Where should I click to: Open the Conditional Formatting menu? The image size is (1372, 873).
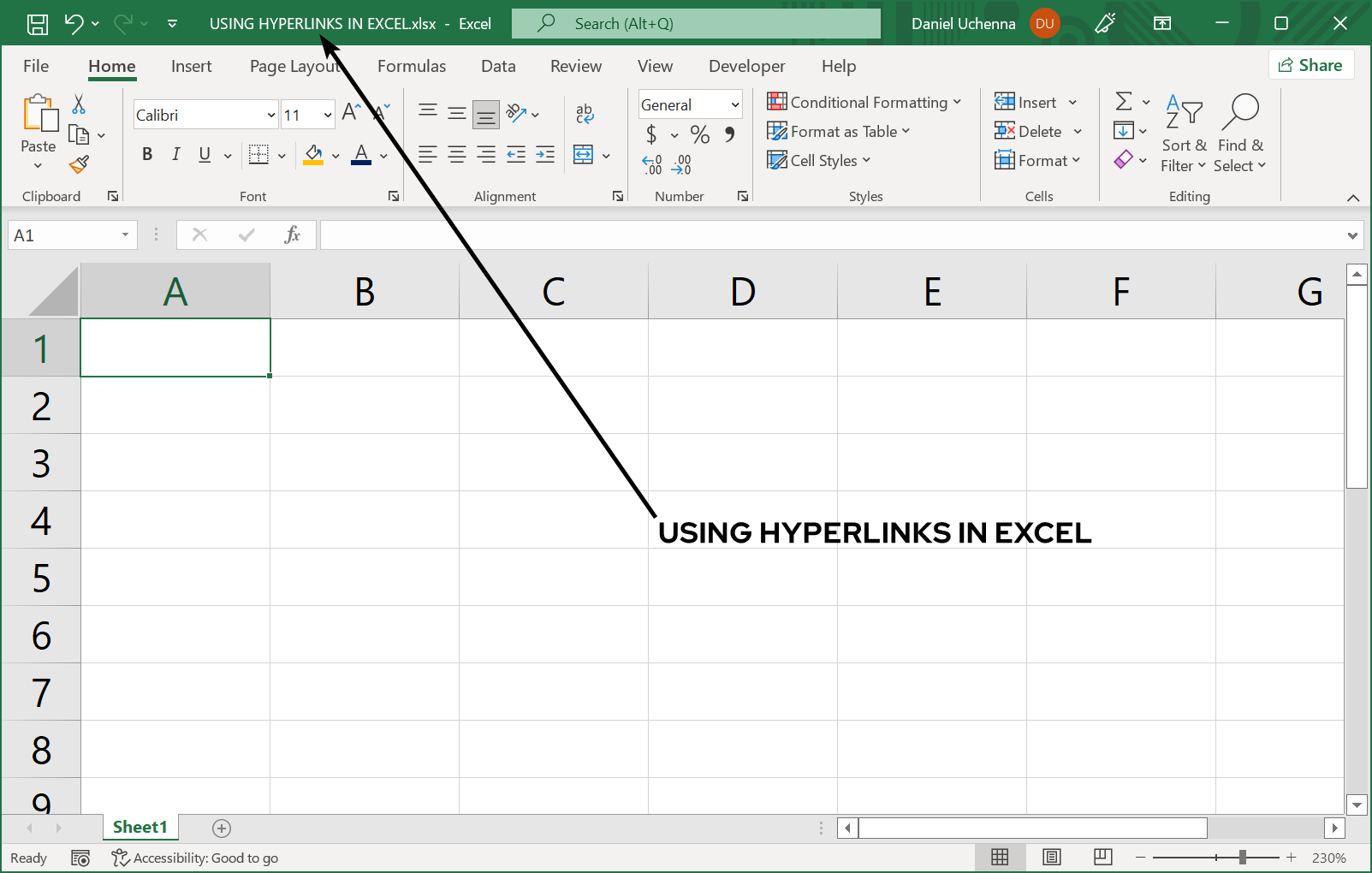865,102
